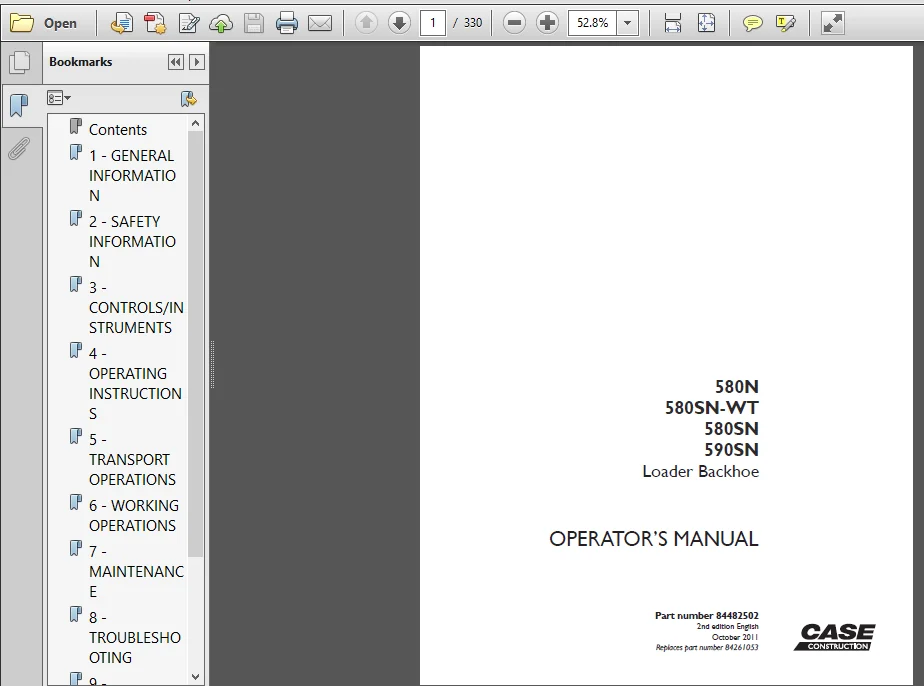The width and height of the screenshot is (924, 686).
Task: Open the zoom level dropdown arrow
Action: [628, 23]
